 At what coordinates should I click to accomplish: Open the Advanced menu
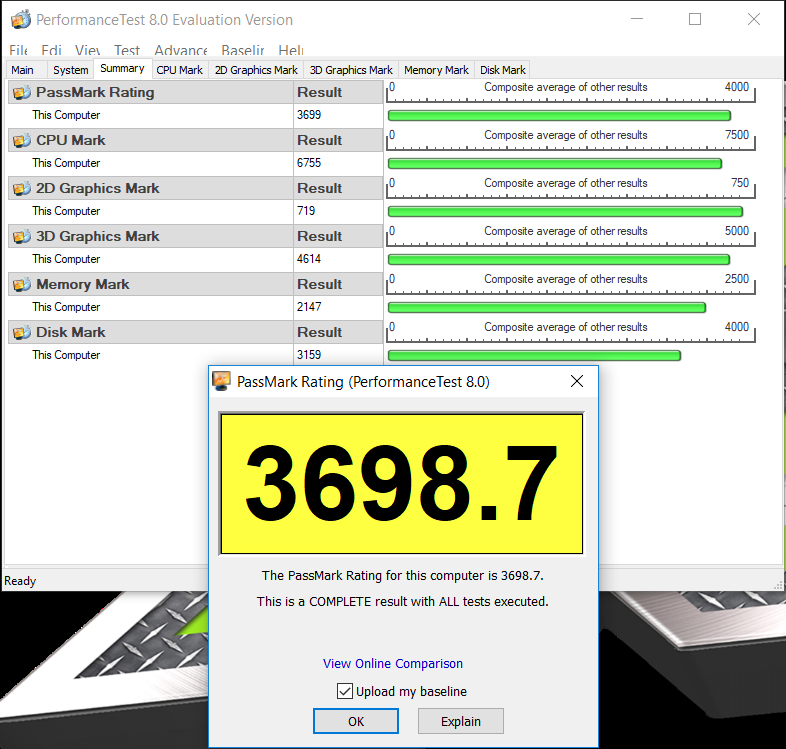coord(181,50)
